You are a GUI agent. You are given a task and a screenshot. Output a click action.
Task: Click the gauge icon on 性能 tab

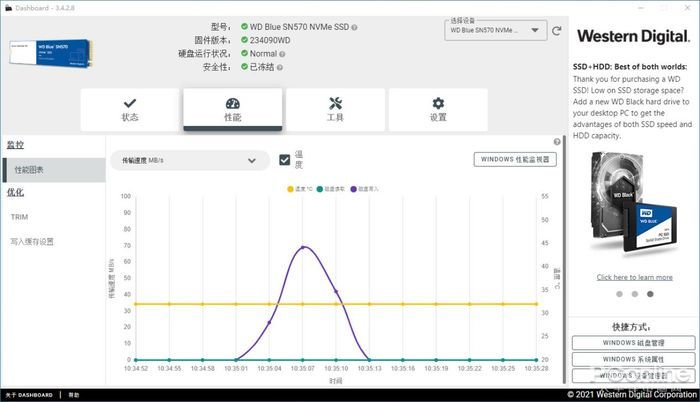[233, 104]
